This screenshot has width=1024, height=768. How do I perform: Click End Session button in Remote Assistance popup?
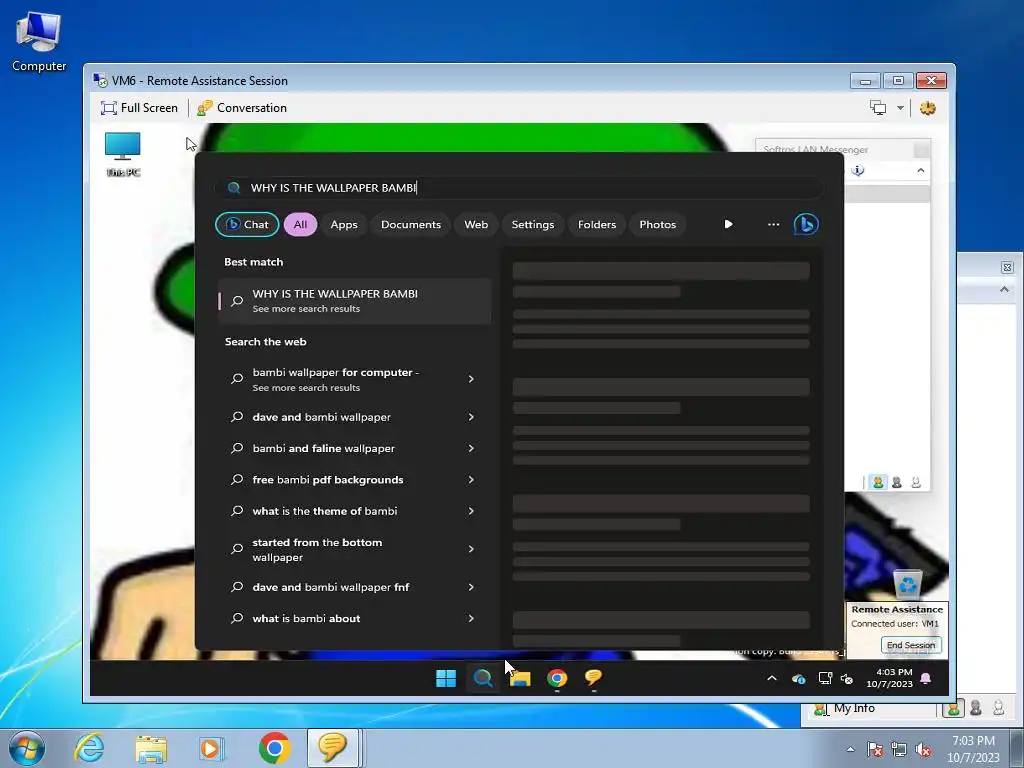(x=910, y=645)
